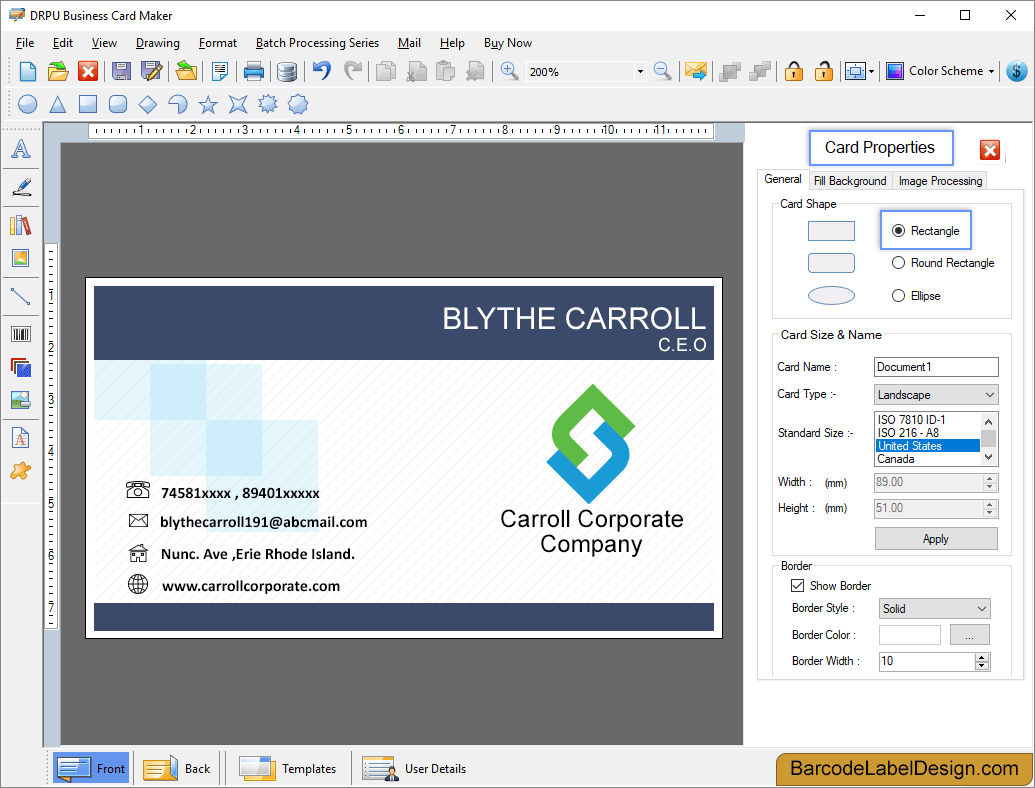
Task: Open the Templates button
Action: click(x=288, y=768)
